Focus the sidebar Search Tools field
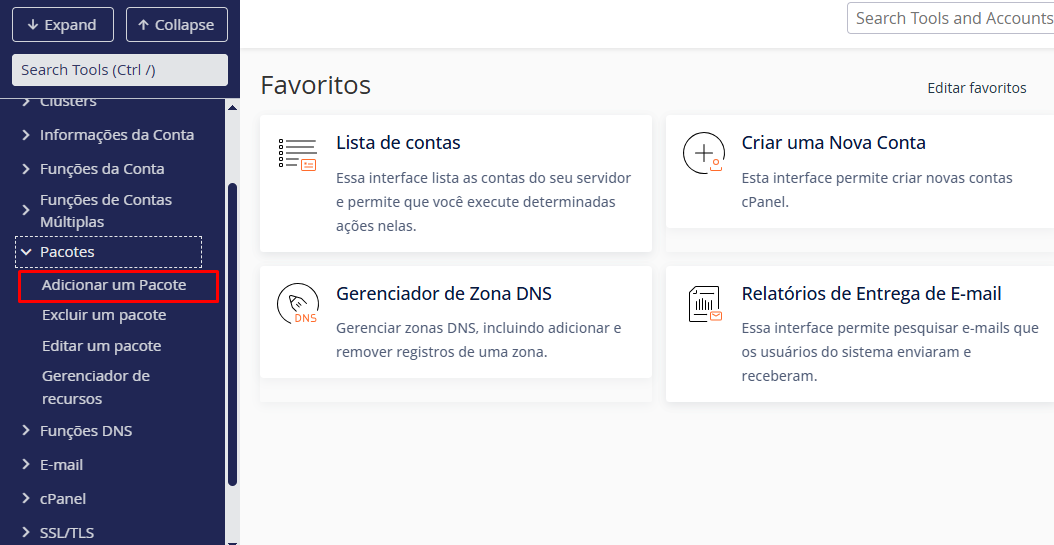This screenshot has height=545, width=1054. 120,70
